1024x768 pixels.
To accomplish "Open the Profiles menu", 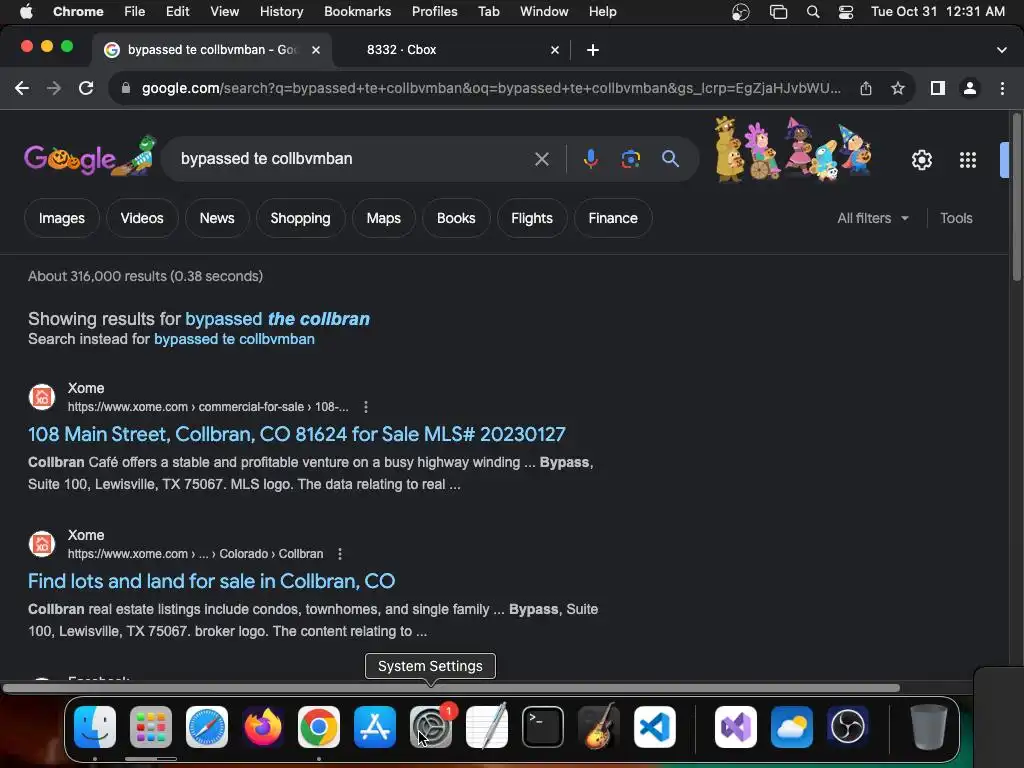I will pyautogui.click(x=434, y=12).
